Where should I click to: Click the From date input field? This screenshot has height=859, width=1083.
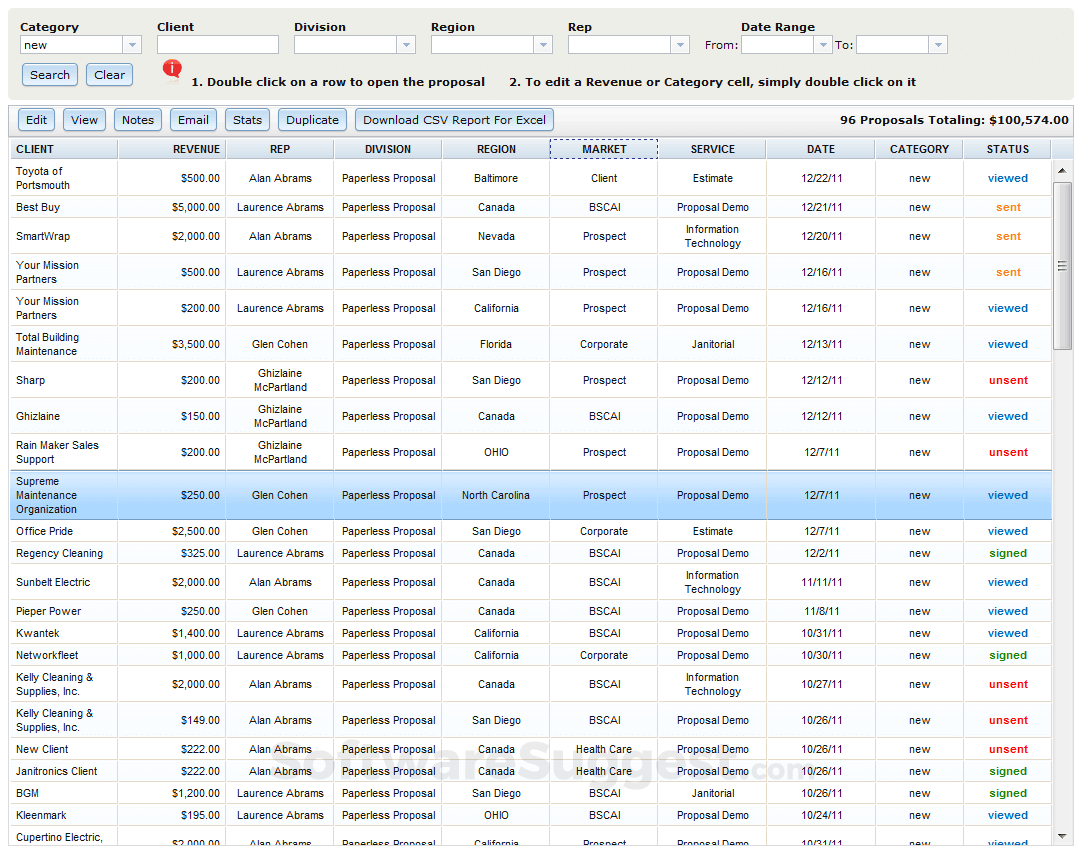[x=778, y=45]
